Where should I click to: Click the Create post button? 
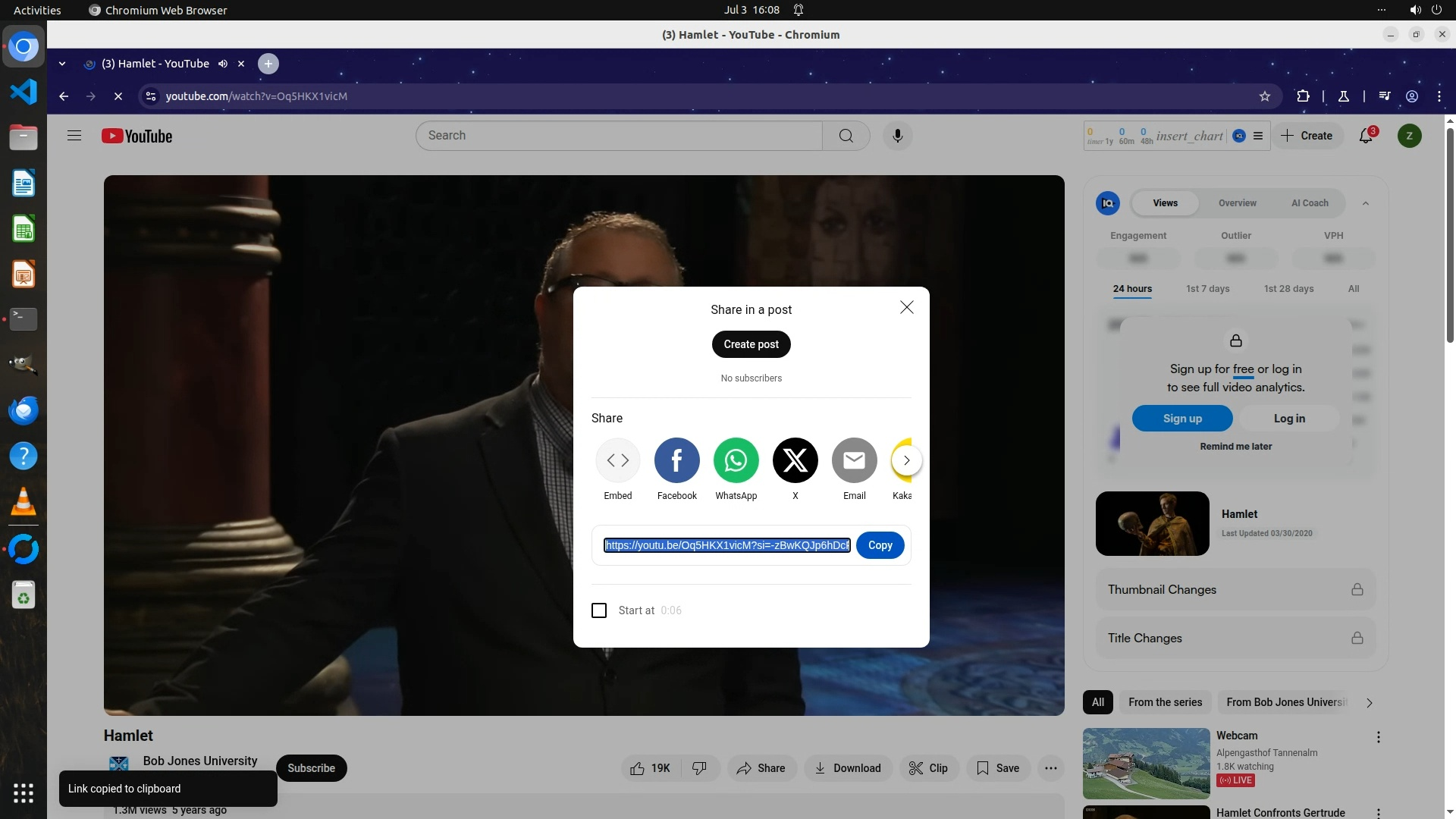[x=751, y=344]
